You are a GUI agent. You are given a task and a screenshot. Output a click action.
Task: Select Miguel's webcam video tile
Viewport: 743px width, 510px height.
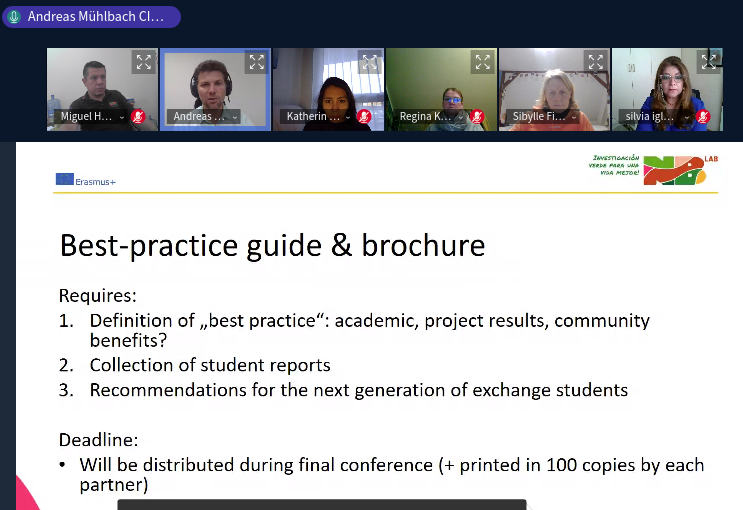[x=102, y=90]
